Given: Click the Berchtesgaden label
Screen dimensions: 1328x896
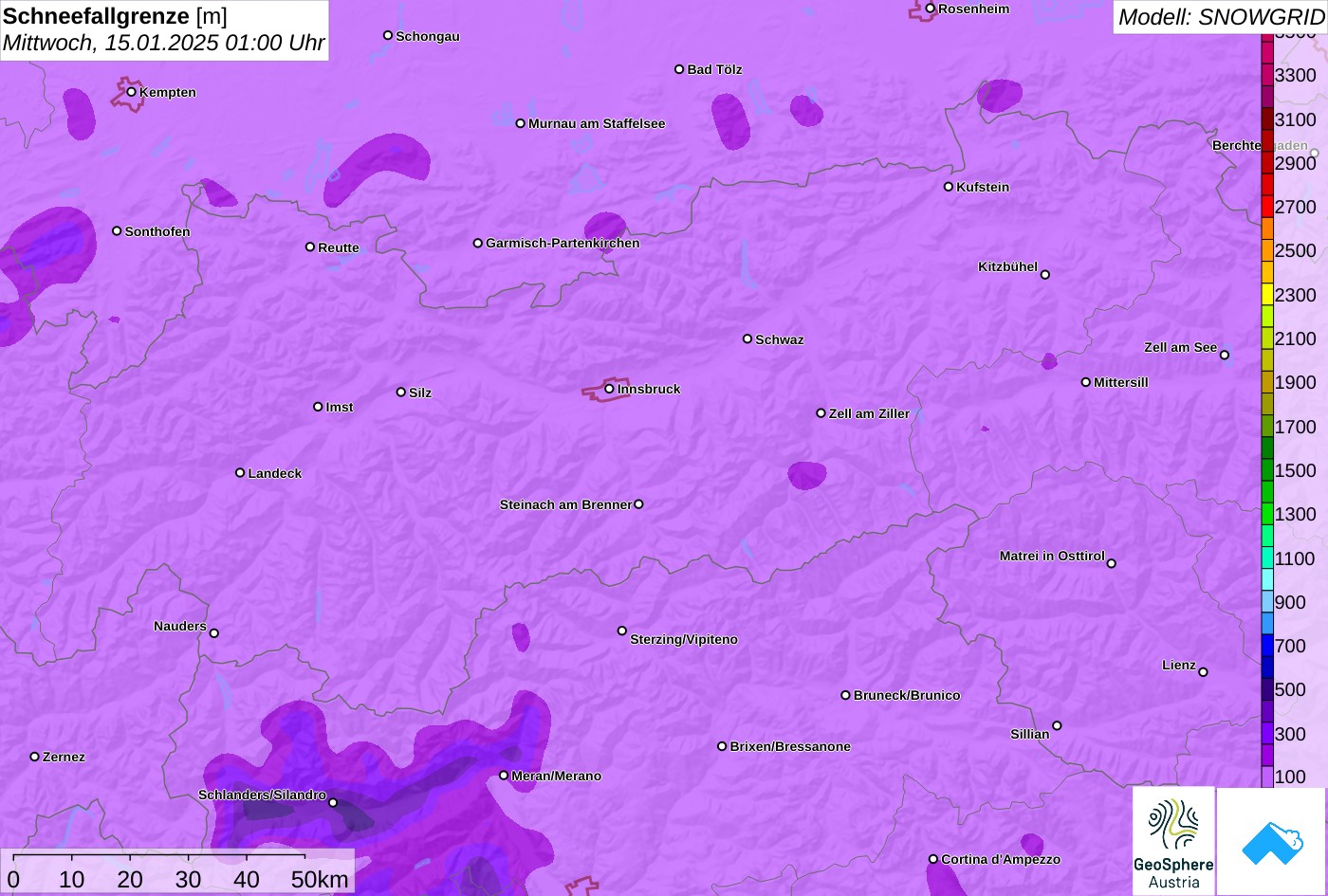Looking at the screenshot, I should pos(1260,145).
